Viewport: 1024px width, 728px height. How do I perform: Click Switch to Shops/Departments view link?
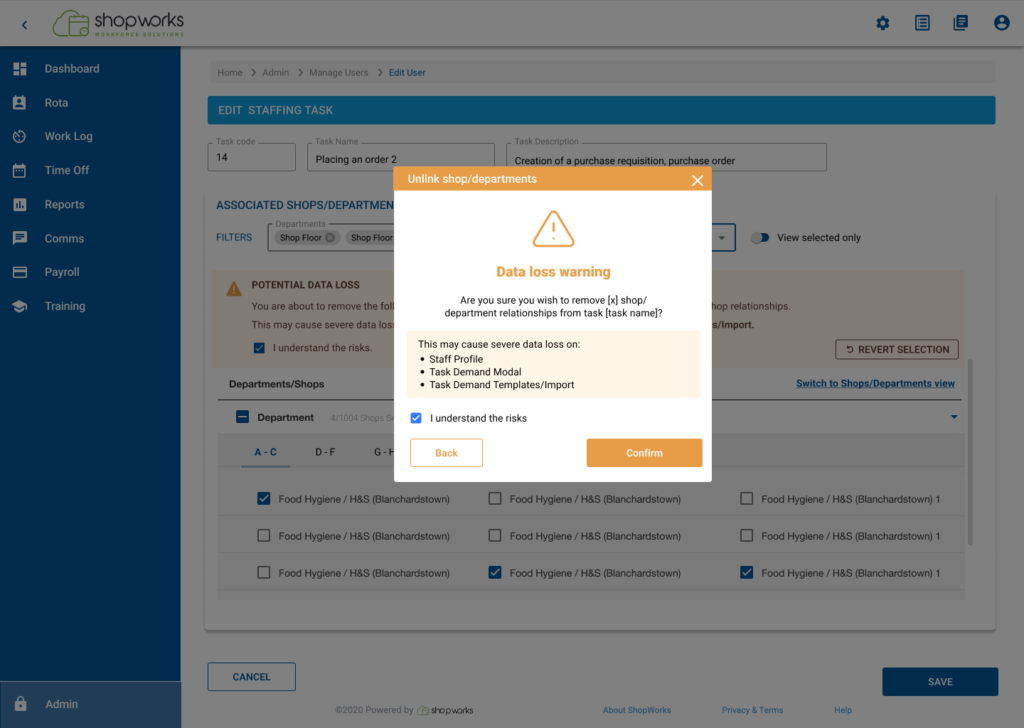pyautogui.click(x=874, y=383)
